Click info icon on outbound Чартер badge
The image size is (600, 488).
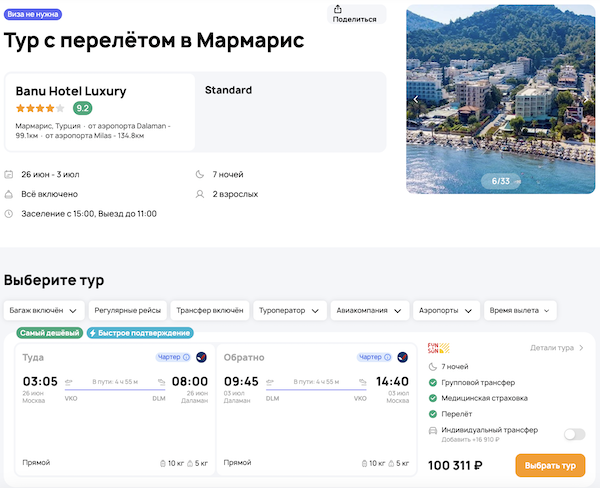point(187,357)
